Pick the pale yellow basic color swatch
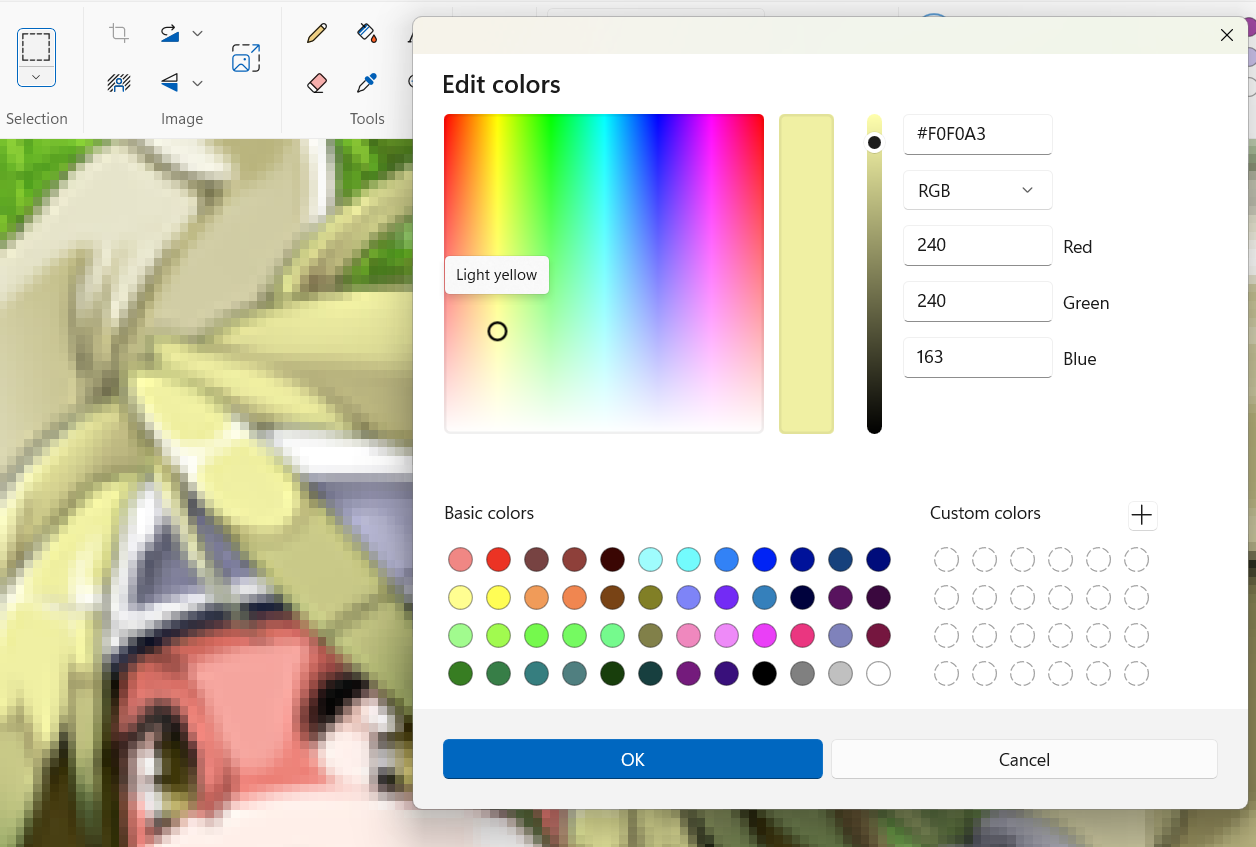The width and height of the screenshot is (1256, 847). [460, 598]
